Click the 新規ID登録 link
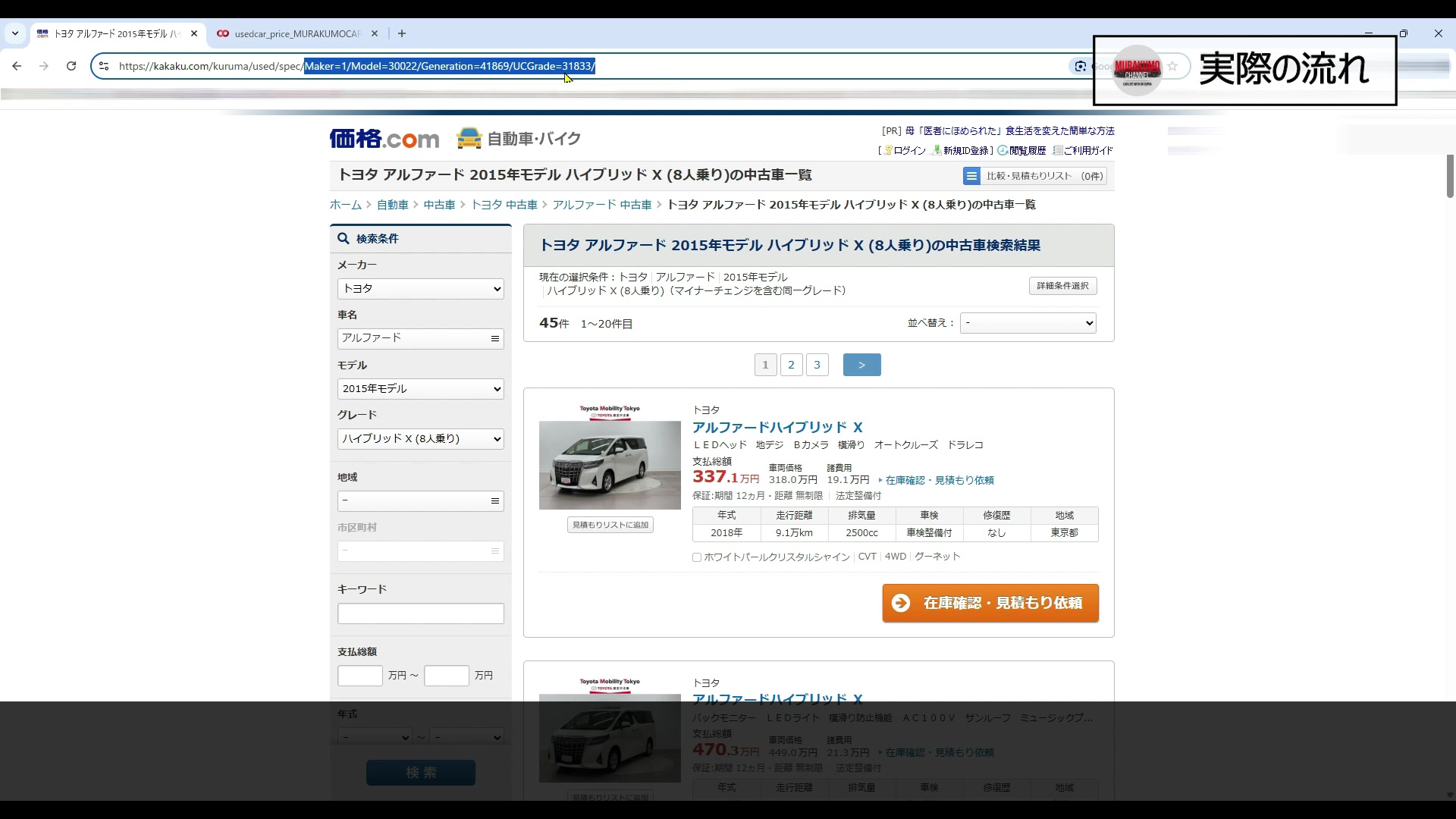Screen dimensions: 1456x819 click(x=965, y=151)
